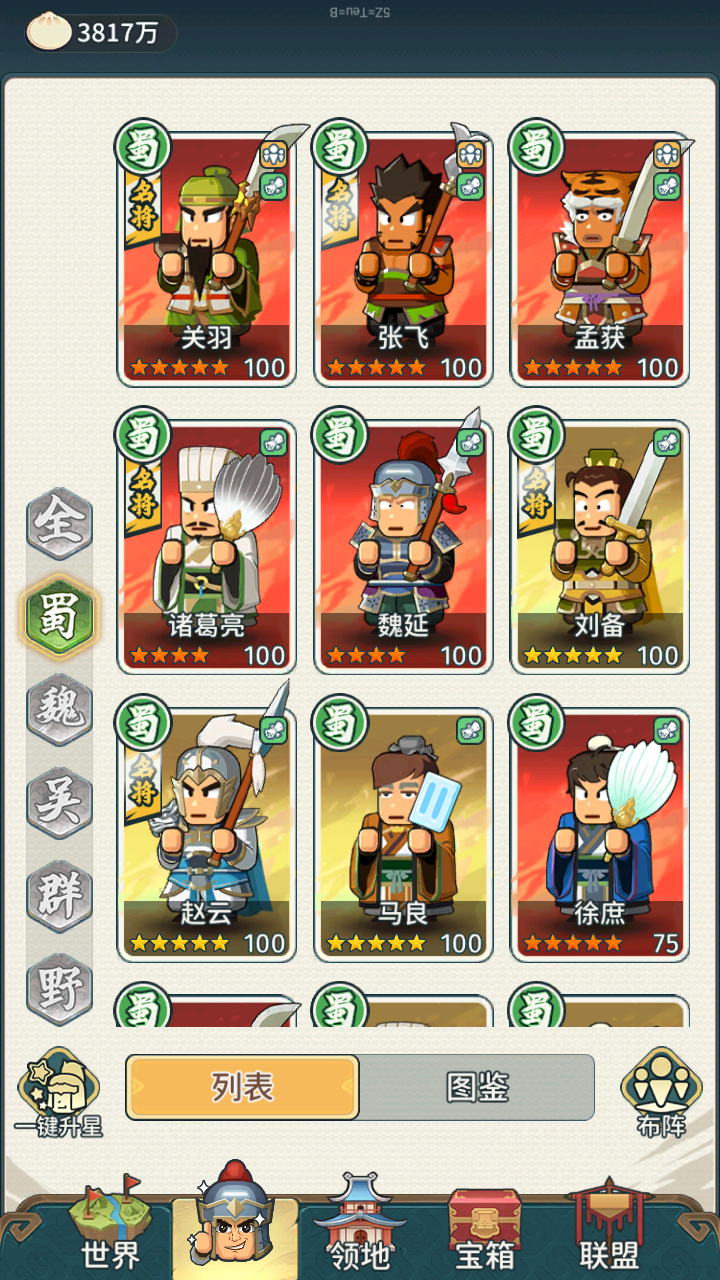Switch to the 图鉴 gallery tab
This screenshot has height=1280, width=720.
coord(477,1087)
